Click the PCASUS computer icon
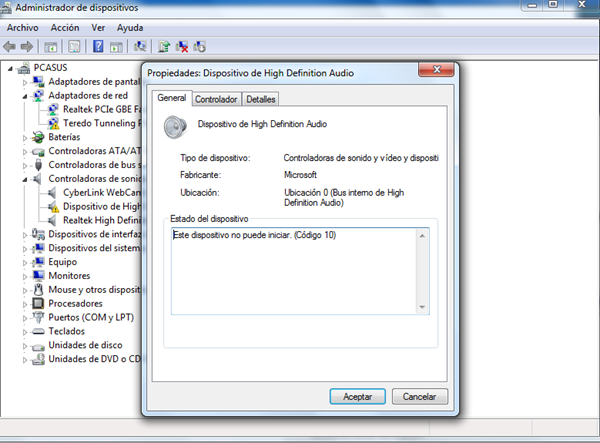Screen dimensions: 600x443 pos(24,68)
